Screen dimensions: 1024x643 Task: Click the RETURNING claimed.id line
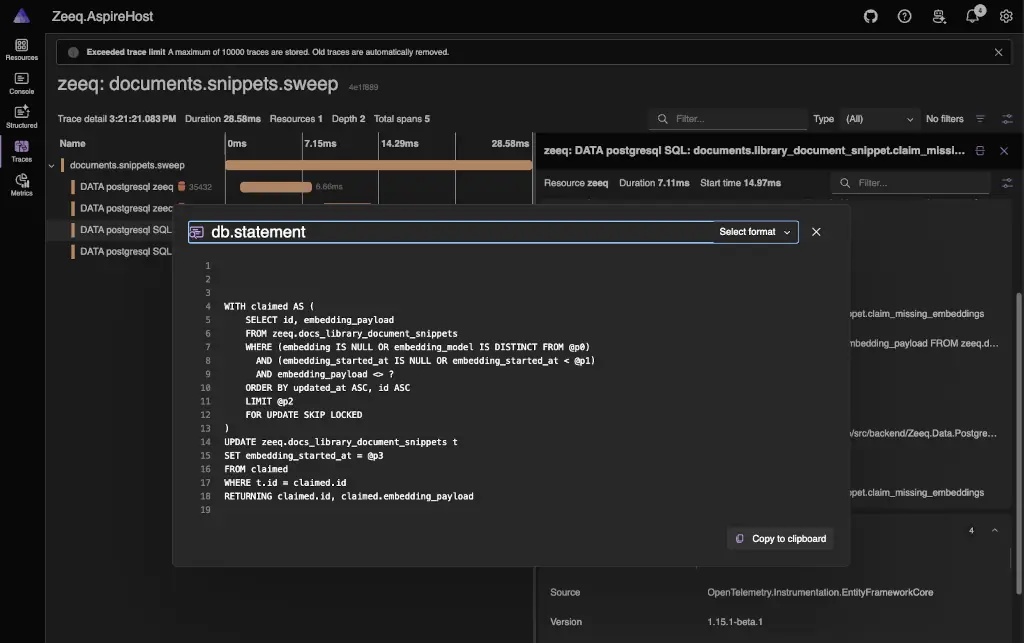click(x=349, y=496)
